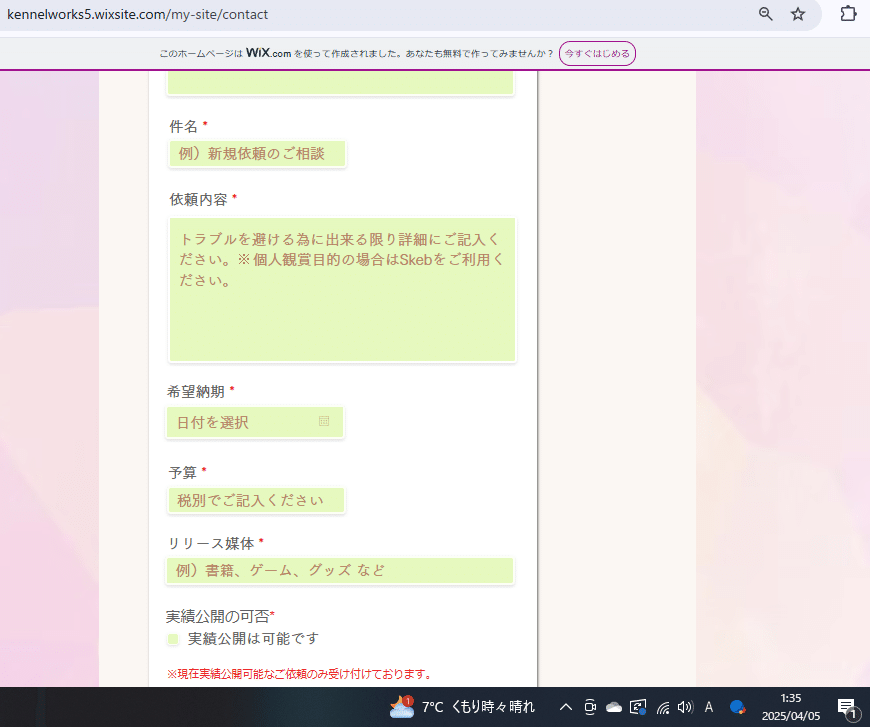Click the address bar URL kennelworks5.wixsite.com
Viewport: 870px width, 727px height.
137,14
